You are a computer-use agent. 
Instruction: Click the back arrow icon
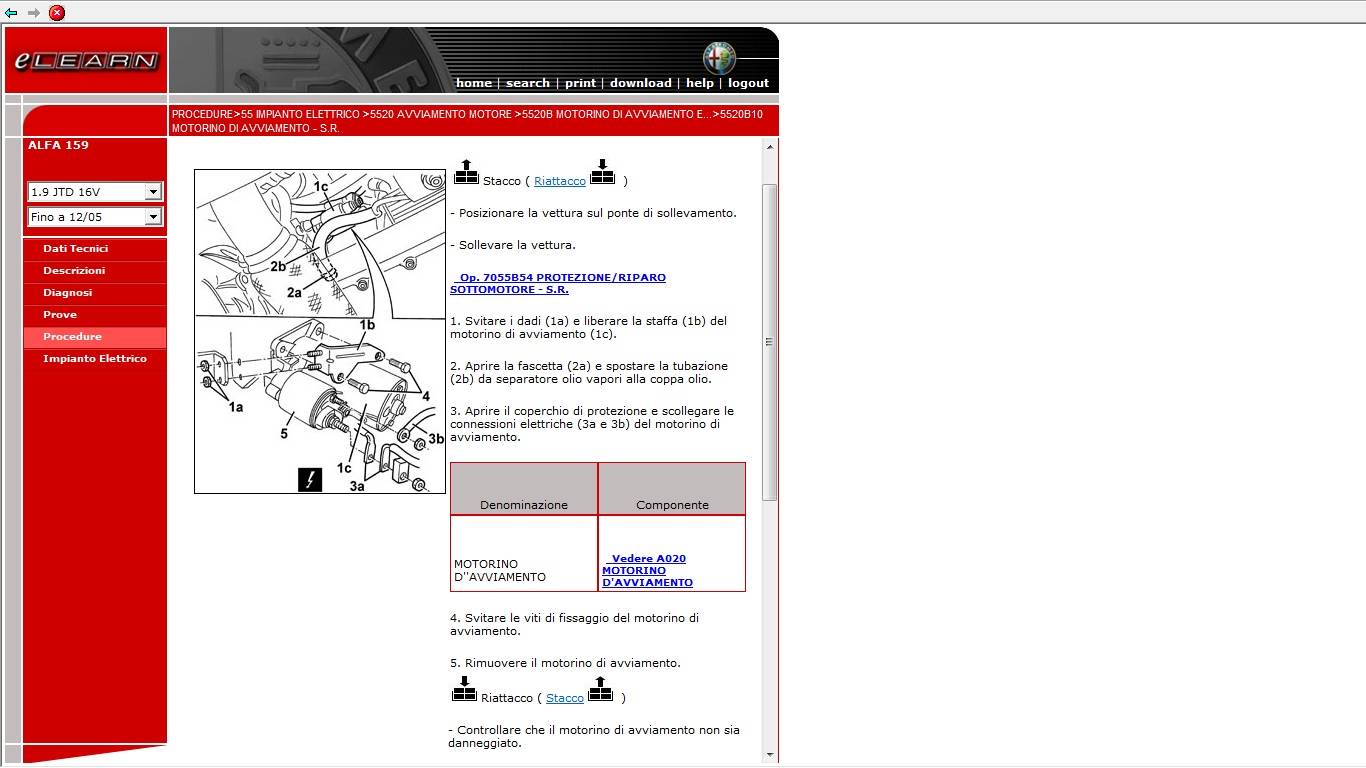click(11, 13)
